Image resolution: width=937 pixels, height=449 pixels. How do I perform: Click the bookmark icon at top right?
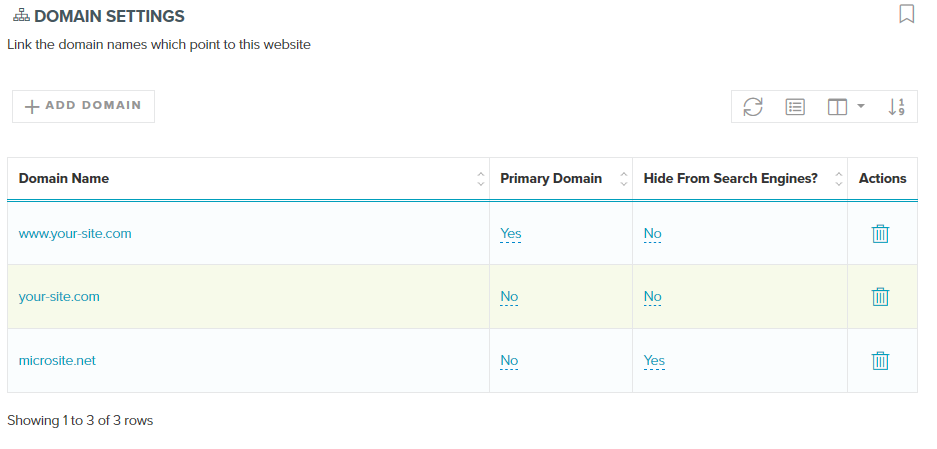point(906,14)
